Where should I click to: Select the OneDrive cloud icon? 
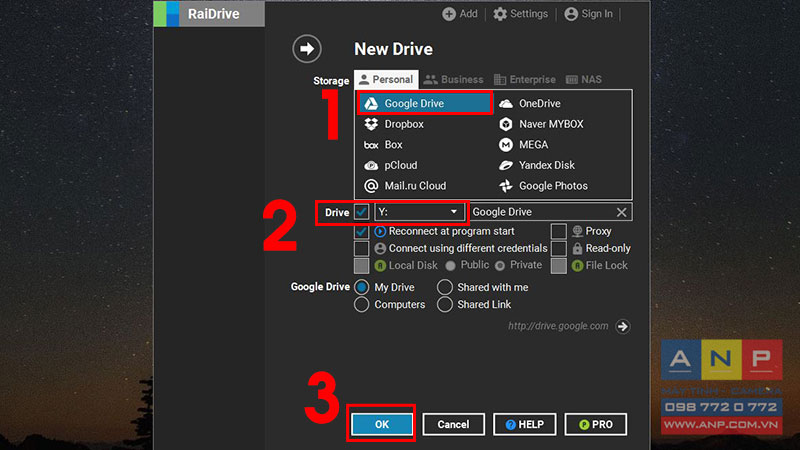pos(506,104)
